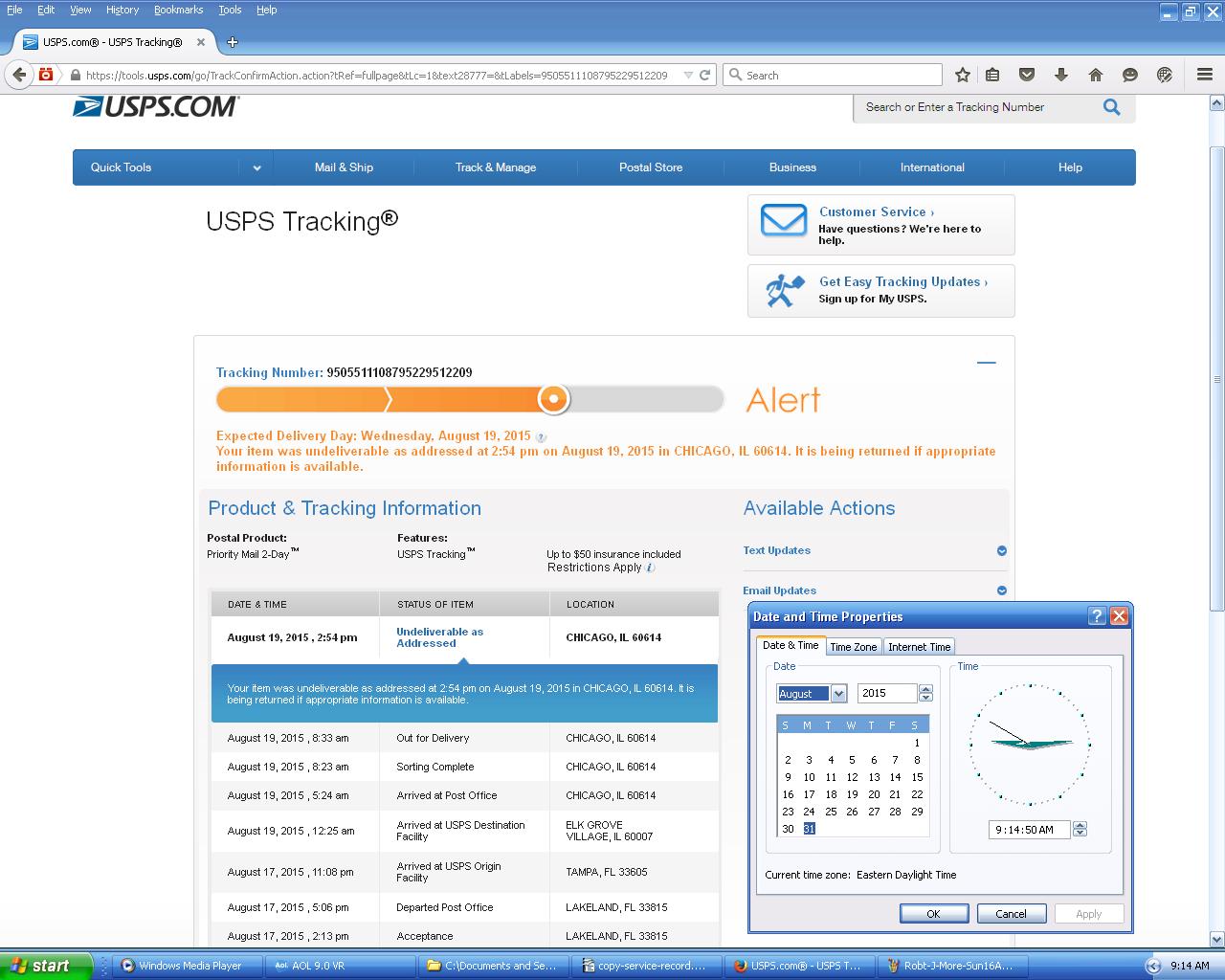Open the History menu
The image size is (1225, 980).
tap(122, 10)
